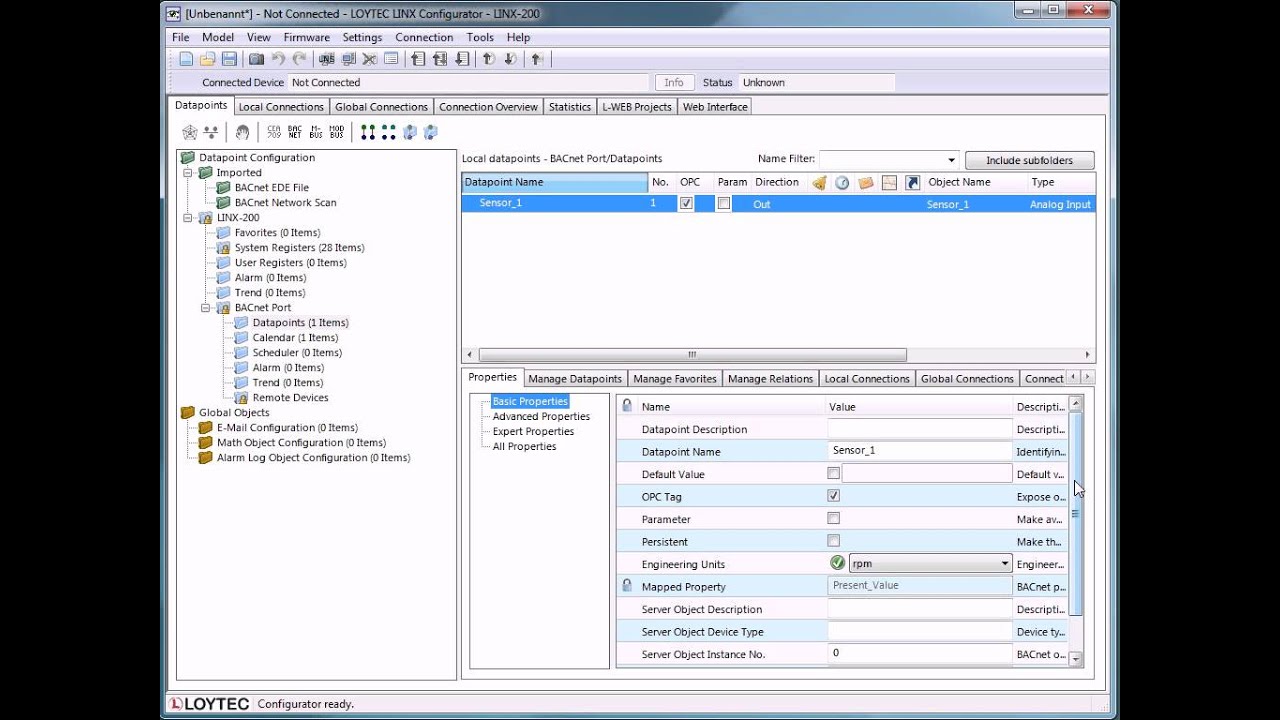Click the camera icon in the toolbar

pyautogui.click(x=256, y=59)
